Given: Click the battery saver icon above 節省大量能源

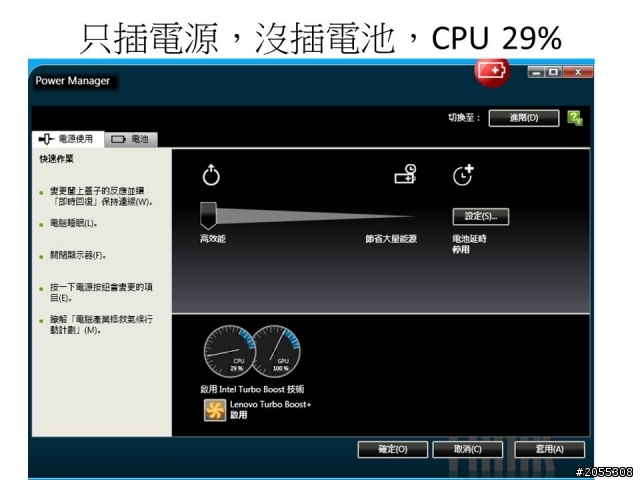Looking at the screenshot, I should (405, 174).
